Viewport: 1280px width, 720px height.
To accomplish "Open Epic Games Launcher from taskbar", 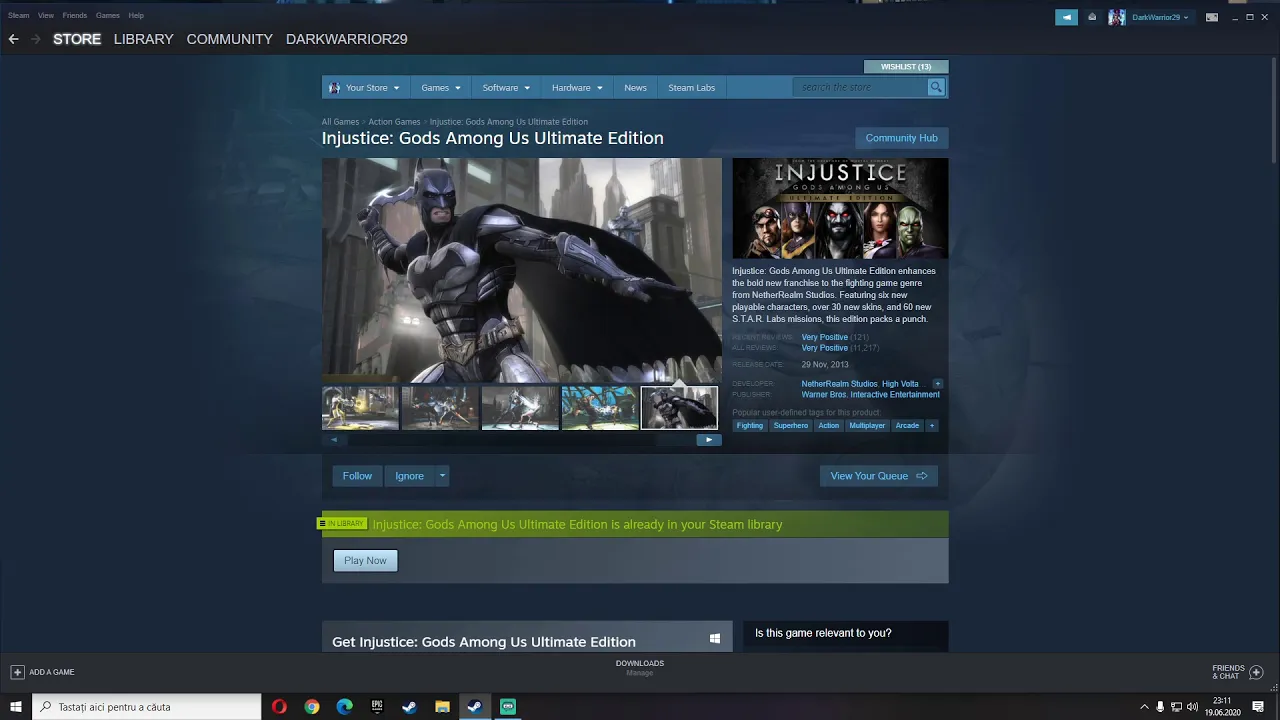I will [377, 707].
